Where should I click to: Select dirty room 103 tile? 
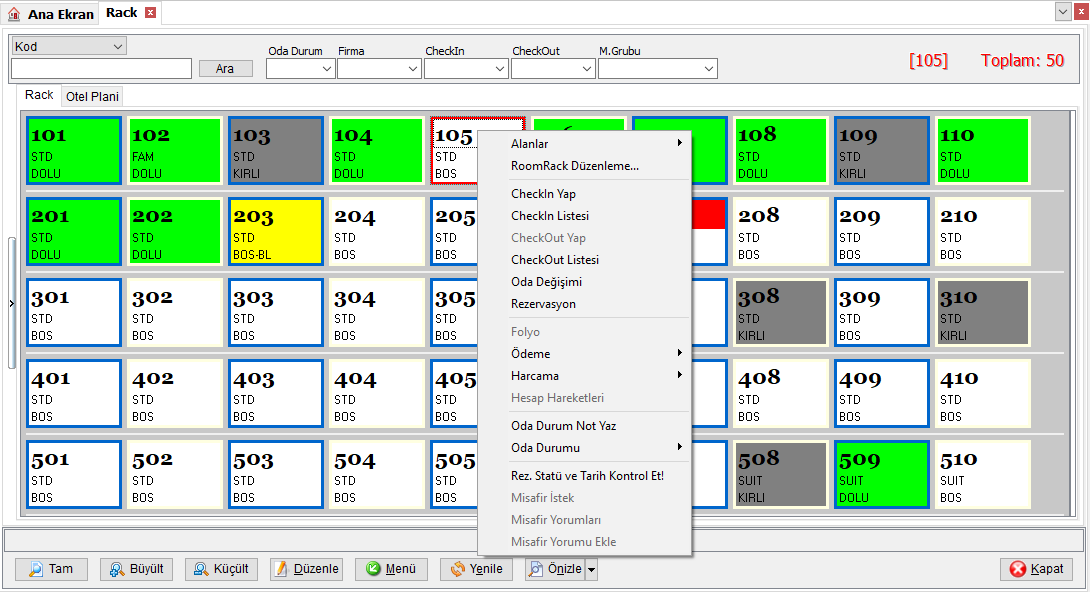tap(276, 151)
